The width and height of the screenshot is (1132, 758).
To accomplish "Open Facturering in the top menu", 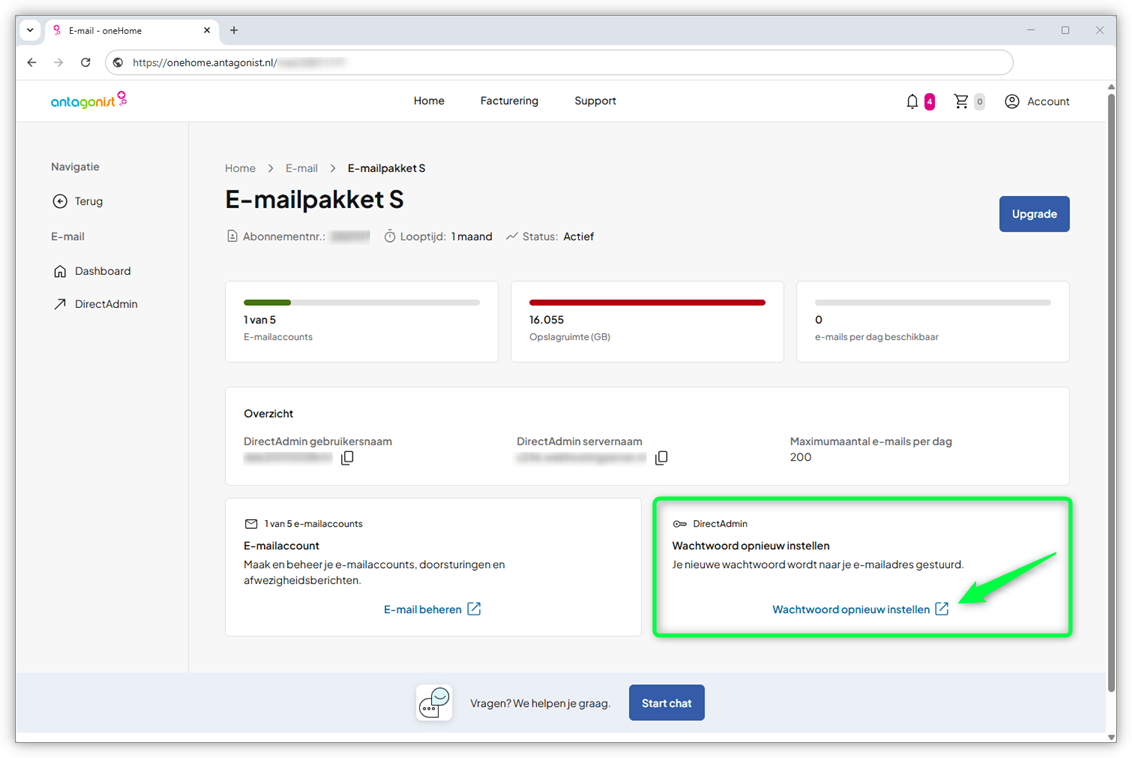I will click(x=509, y=101).
